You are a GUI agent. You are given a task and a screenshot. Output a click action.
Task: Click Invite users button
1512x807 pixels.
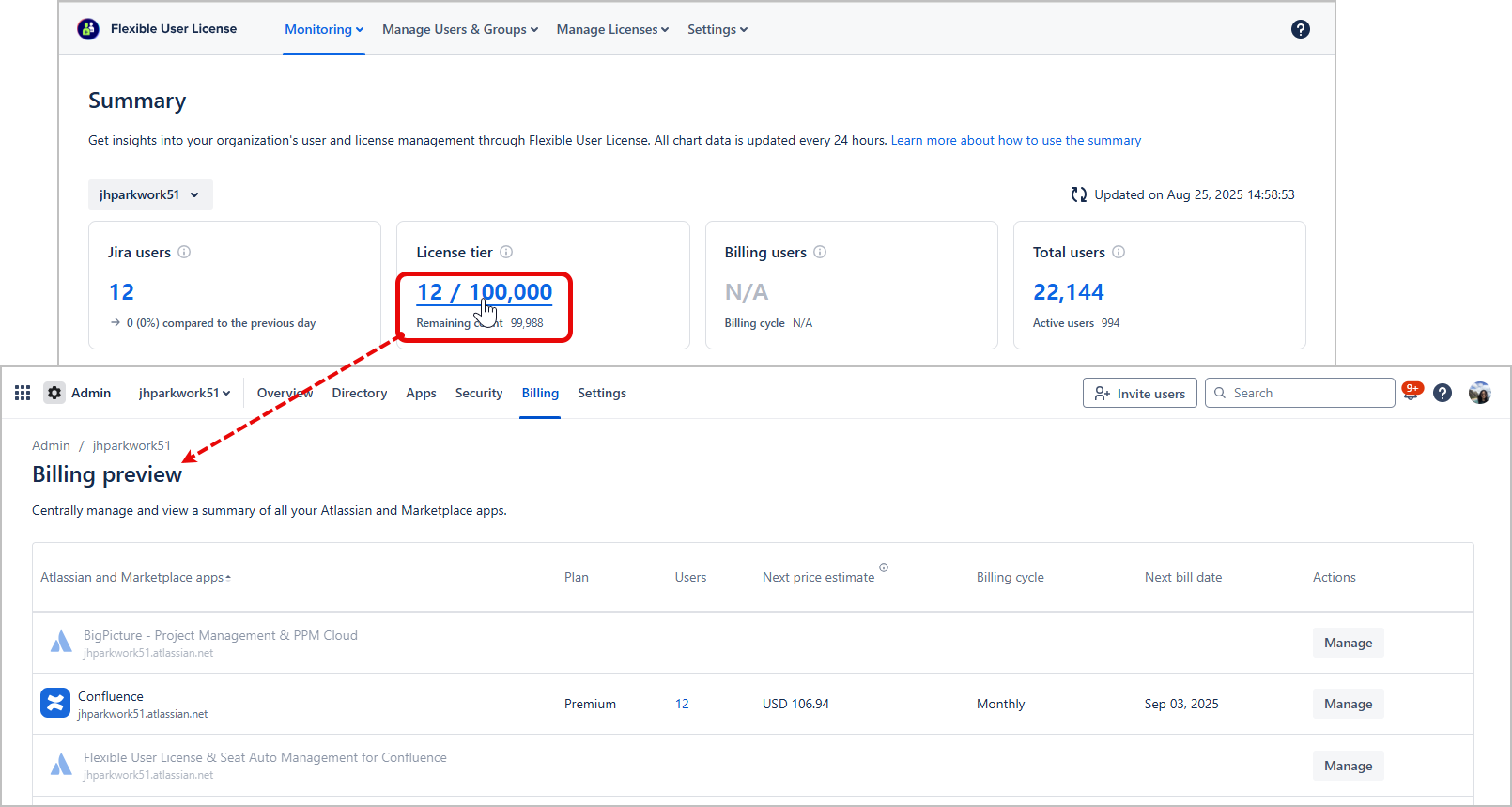(x=1139, y=394)
